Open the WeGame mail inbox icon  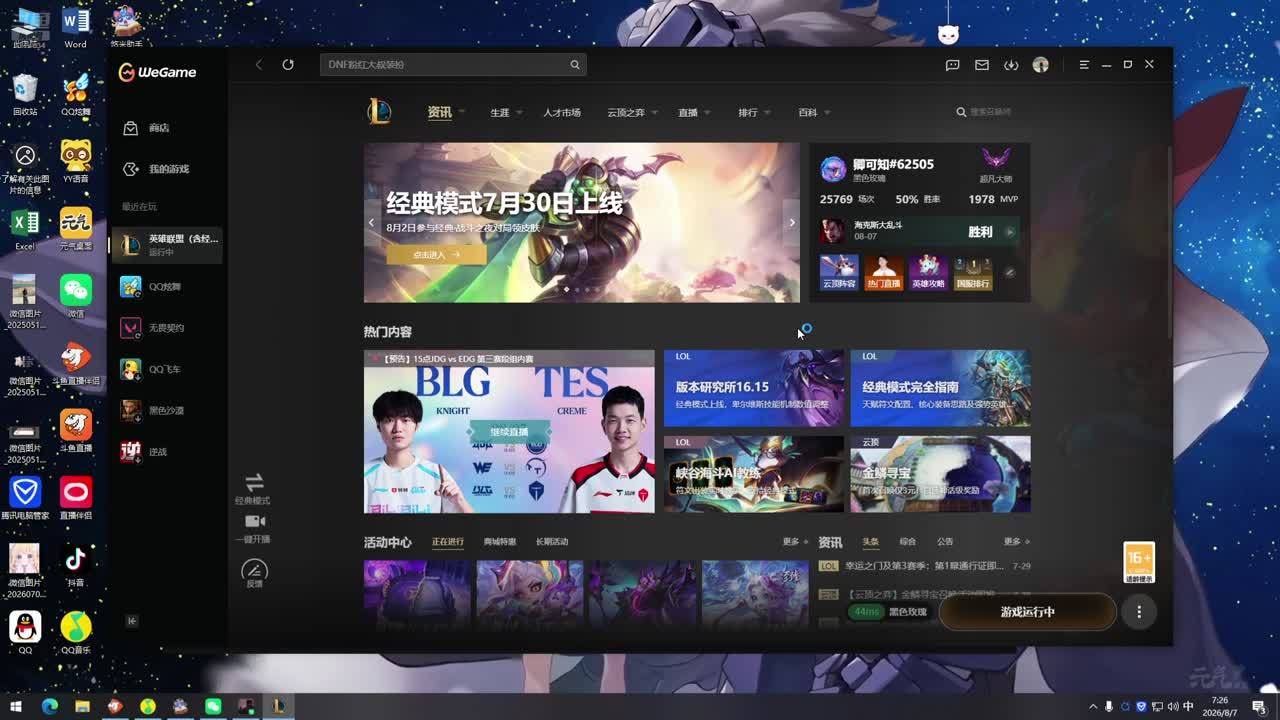pyautogui.click(x=982, y=65)
